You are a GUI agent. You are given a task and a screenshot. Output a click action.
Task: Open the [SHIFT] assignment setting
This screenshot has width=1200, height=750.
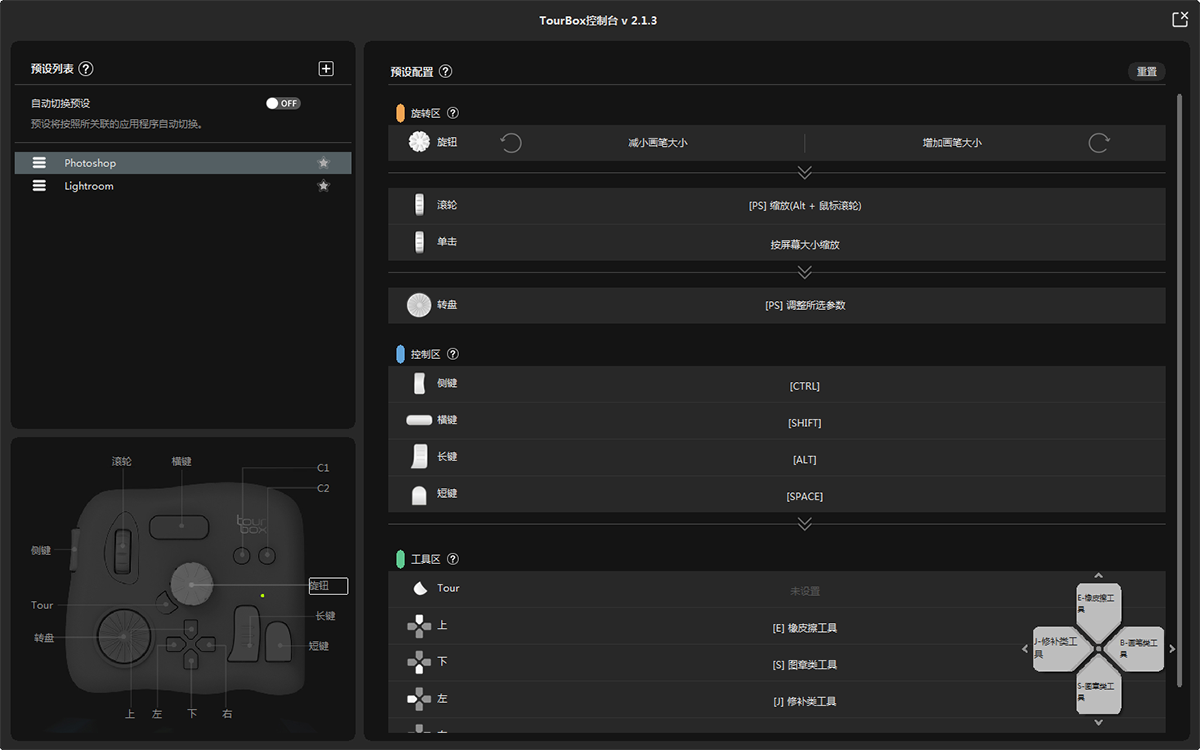tap(805, 423)
